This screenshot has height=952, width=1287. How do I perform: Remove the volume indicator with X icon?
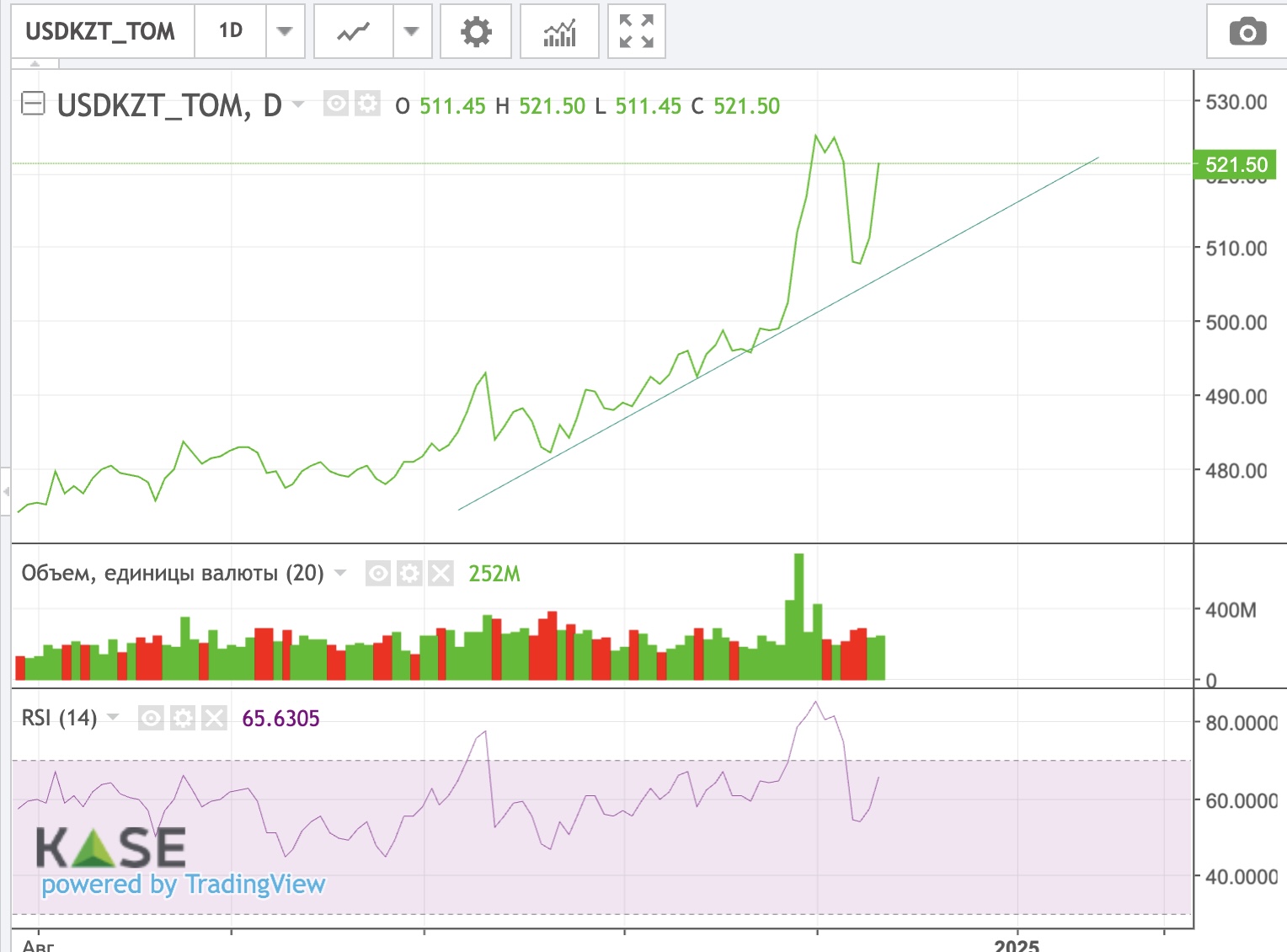pyautogui.click(x=441, y=574)
